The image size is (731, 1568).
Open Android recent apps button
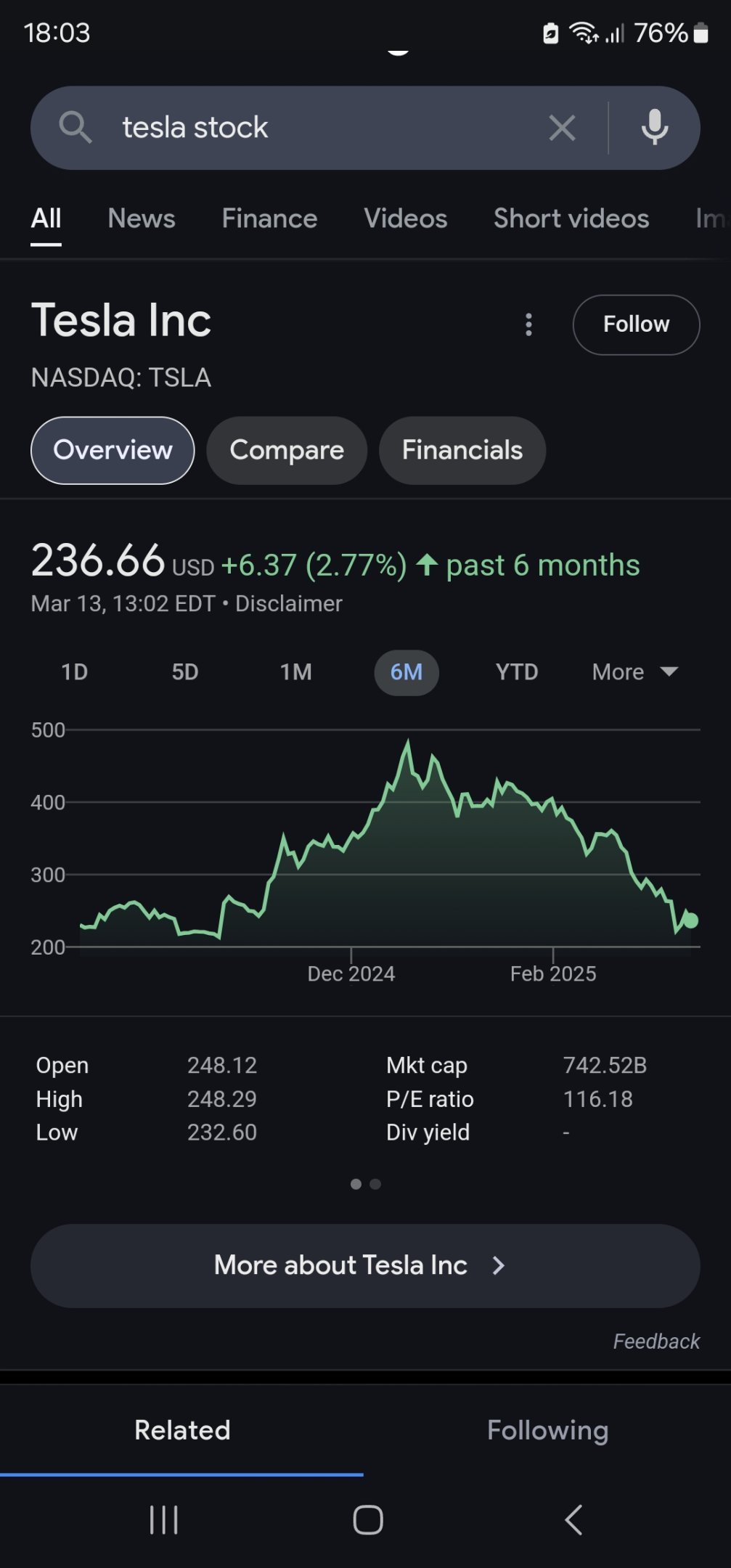tap(164, 1519)
